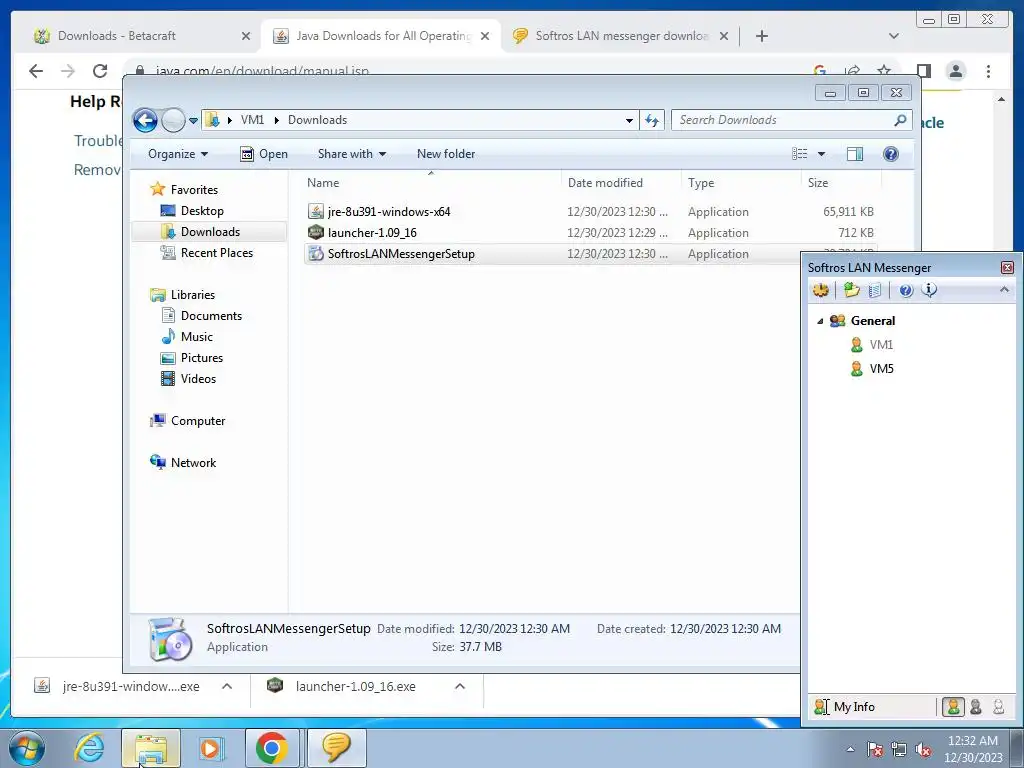Open the Share with menu
The width and height of the screenshot is (1024, 768).
[351, 154]
